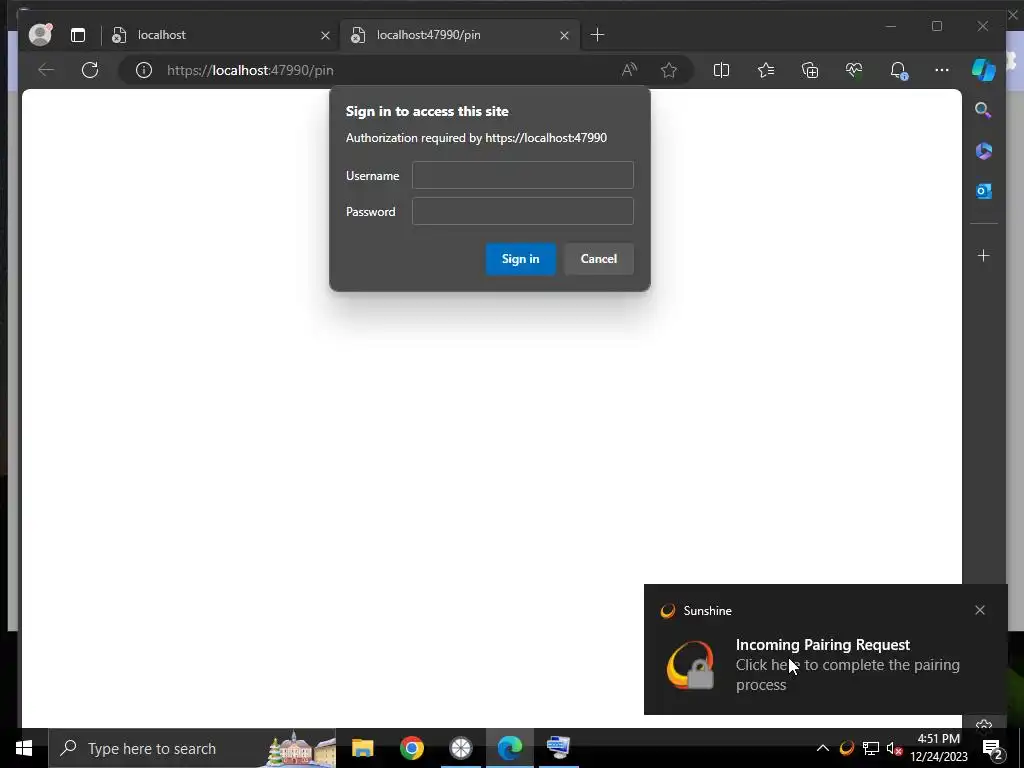
Task: Click the notifications bell icon
Action: [898, 70]
